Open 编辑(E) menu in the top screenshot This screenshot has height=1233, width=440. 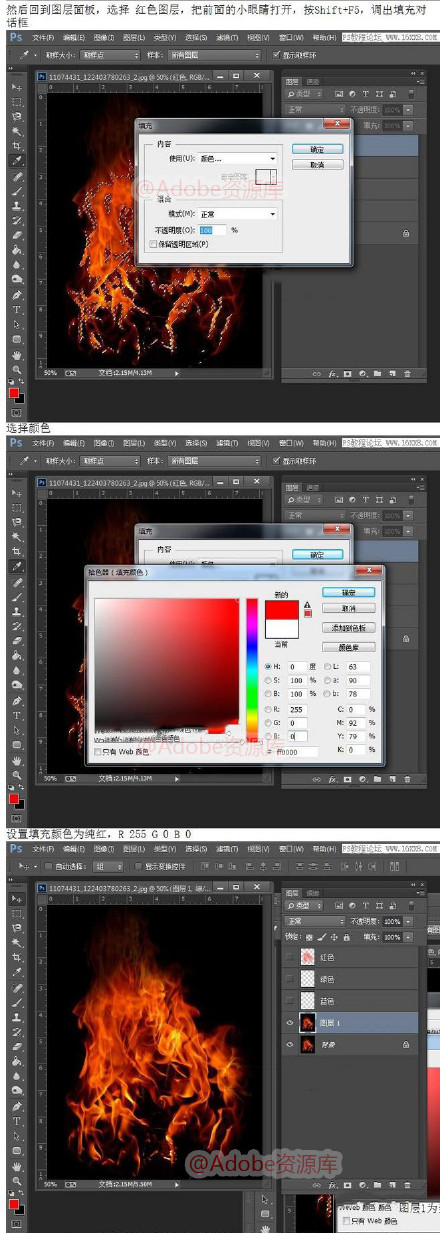pos(74,36)
